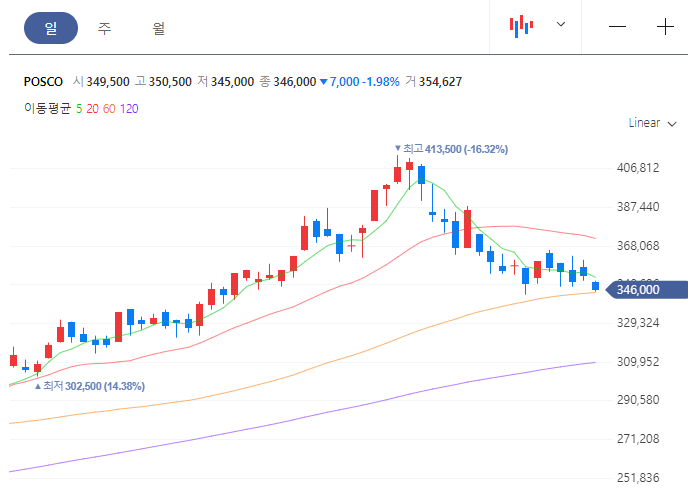The height and width of the screenshot is (496, 688).
Task: Open the Linear scale dropdown
Action: (x=652, y=123)
